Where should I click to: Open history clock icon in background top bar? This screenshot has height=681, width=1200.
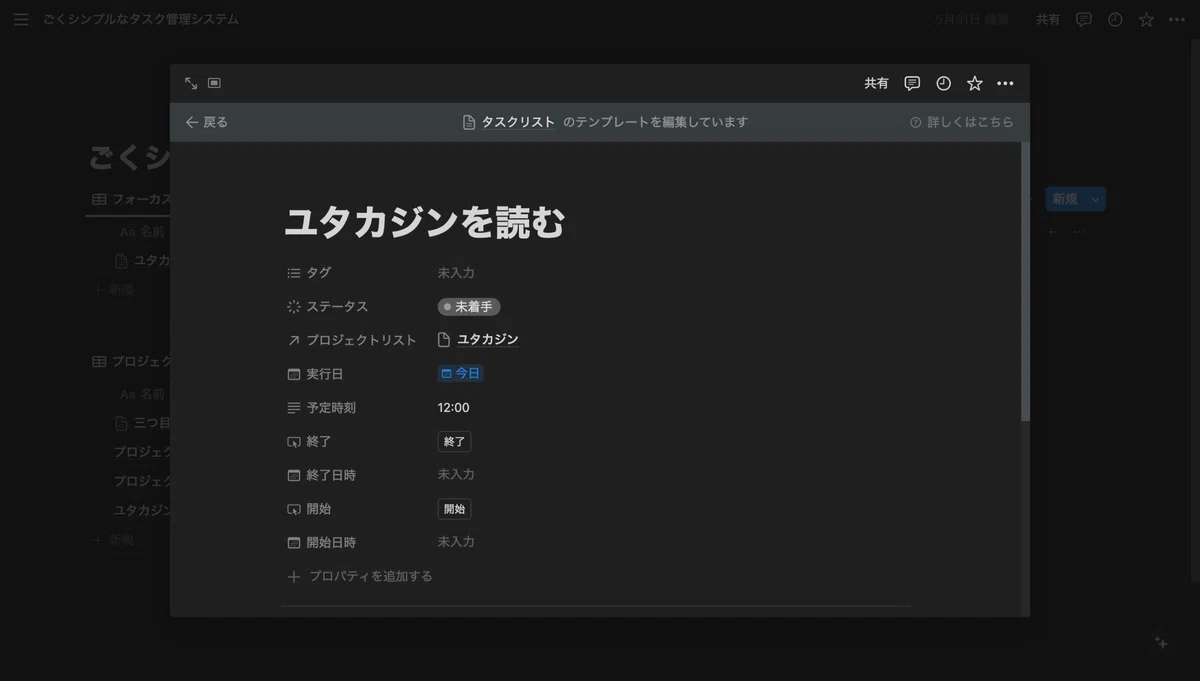click(x=1115, y=19)
